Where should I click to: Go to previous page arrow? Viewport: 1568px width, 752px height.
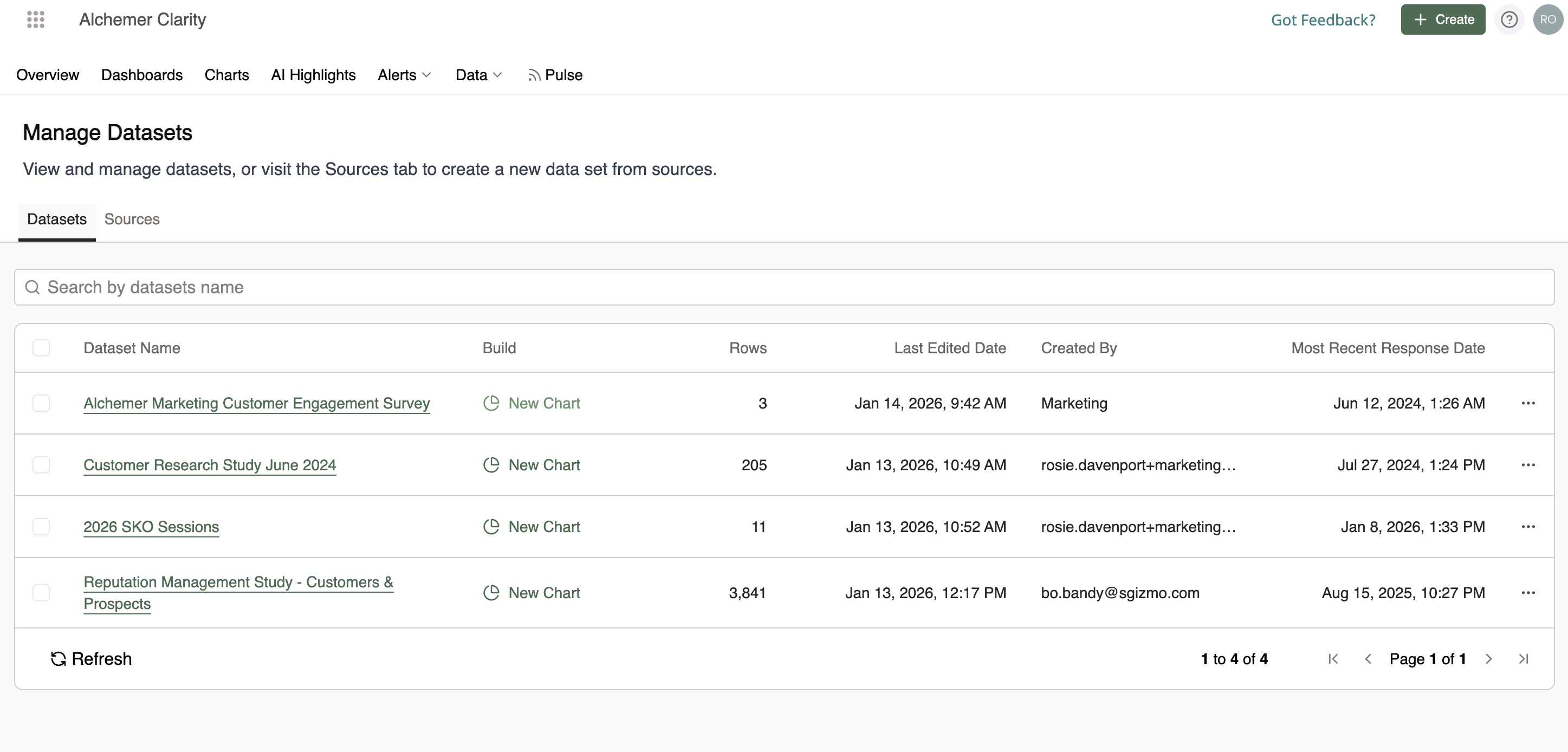[1368, 659]
